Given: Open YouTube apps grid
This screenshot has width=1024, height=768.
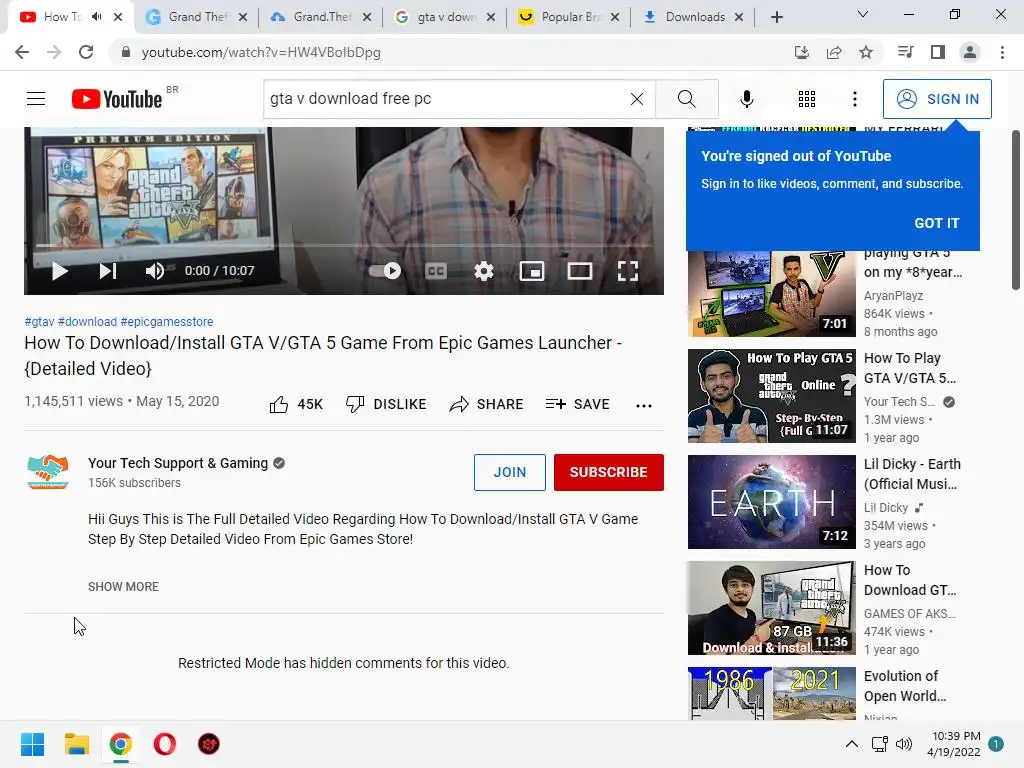Looking at the screenshot, I should point(807,99).
